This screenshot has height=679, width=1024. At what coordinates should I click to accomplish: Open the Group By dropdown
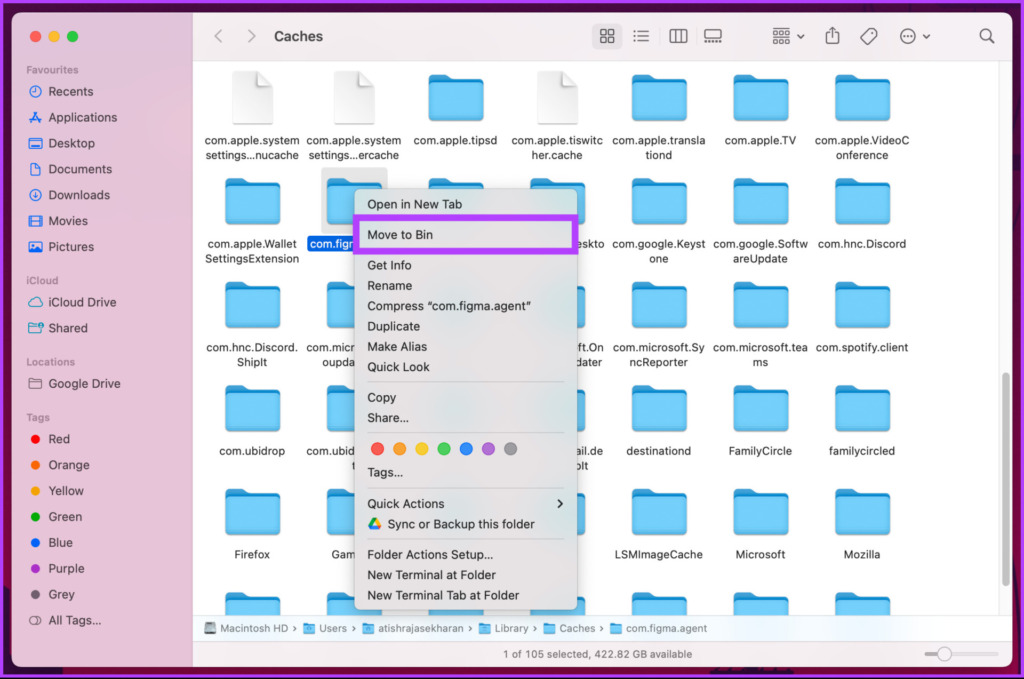788,36
